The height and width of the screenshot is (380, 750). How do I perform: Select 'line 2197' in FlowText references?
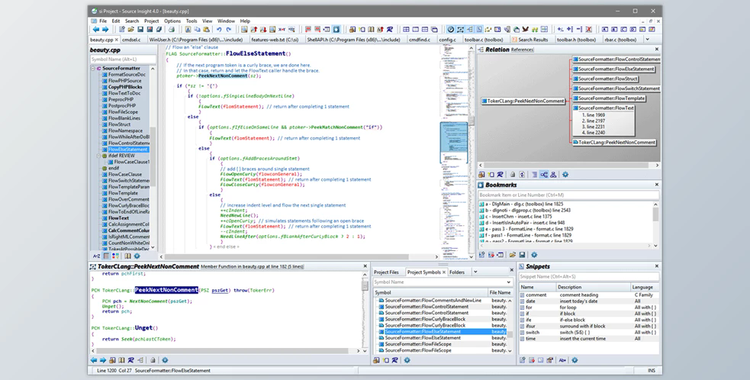pos(593,121)
